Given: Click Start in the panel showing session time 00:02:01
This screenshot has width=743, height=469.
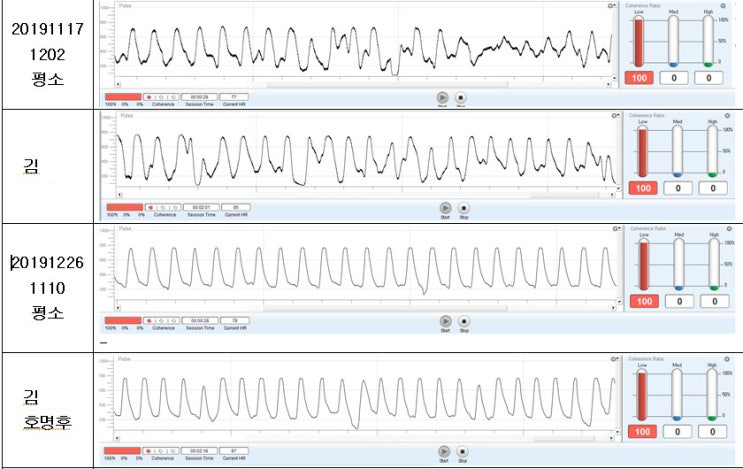Looking at the screenshot, I should tap(445, 208).
